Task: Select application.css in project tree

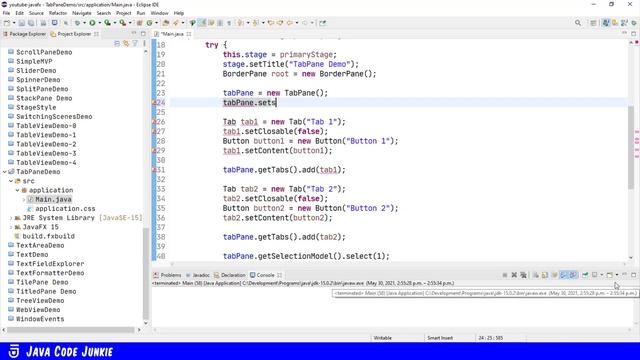Action: (x=65, y=209)
